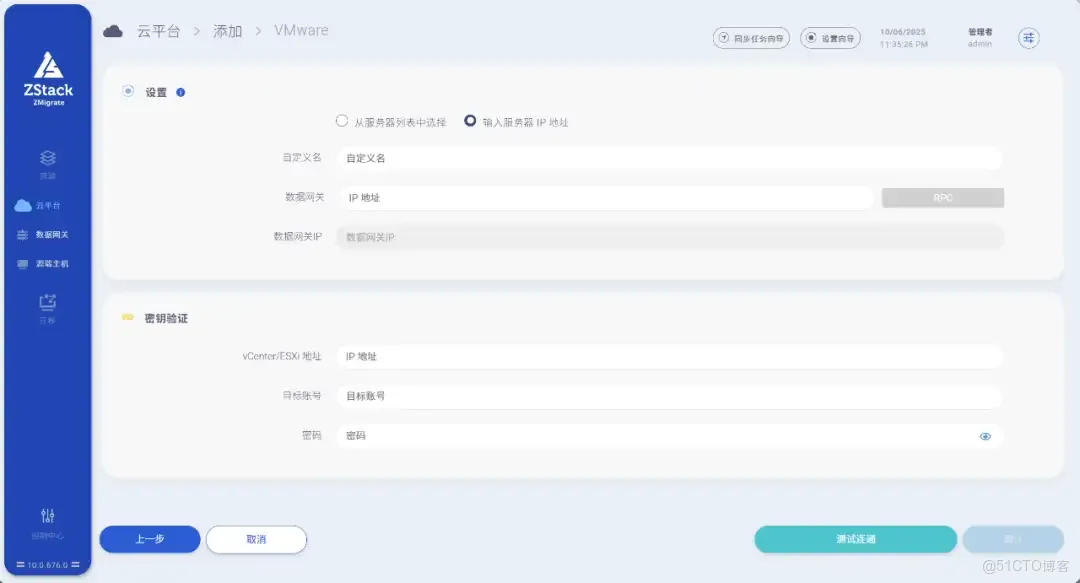Select the 输入服务器 IP 地址 radio button
This screenshot has width=1080, height=583.
pos(470,120)
